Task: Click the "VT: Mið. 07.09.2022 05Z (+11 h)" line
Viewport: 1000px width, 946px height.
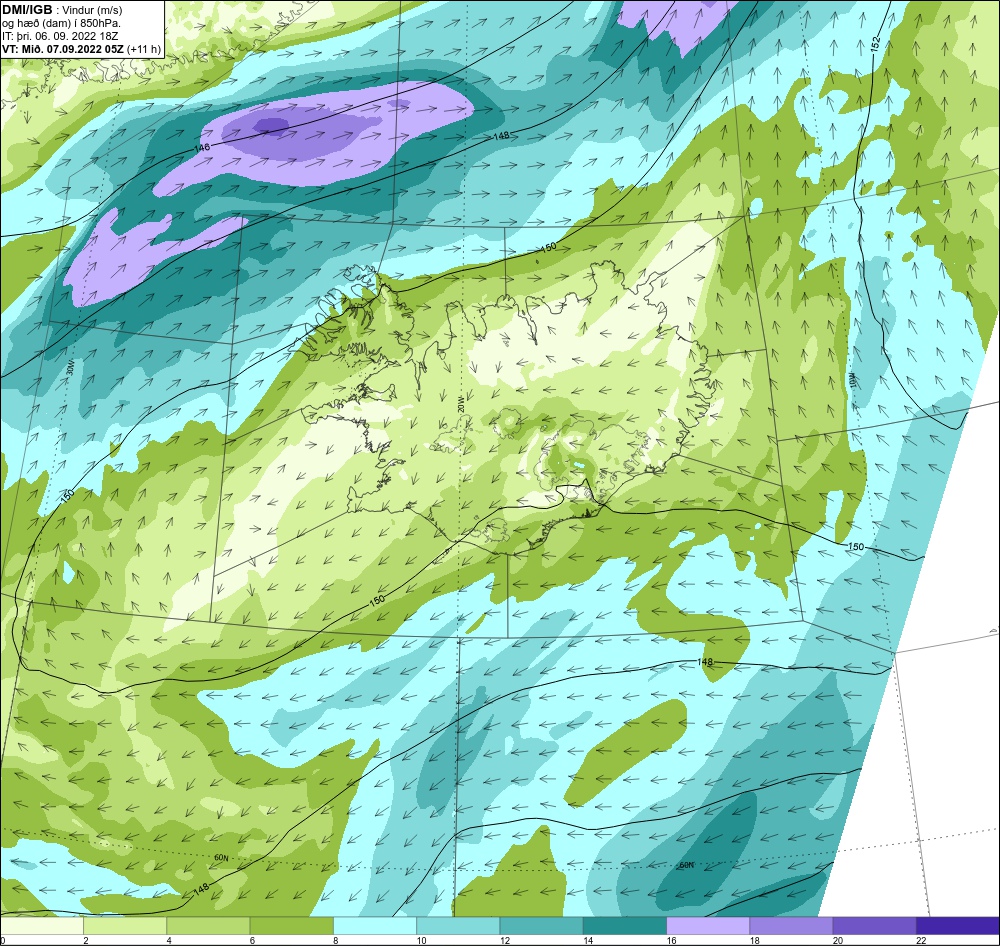Action: click(82, 49)
